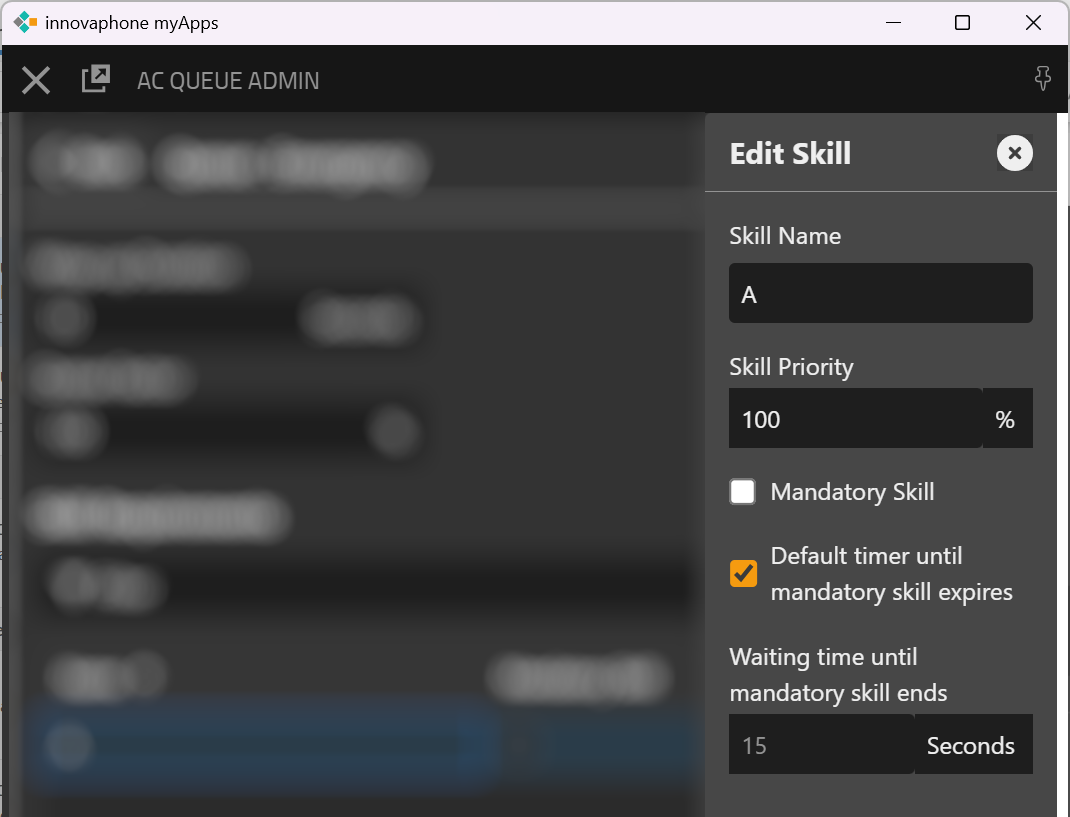Screen dimensions: 1070x817
Task: Uncheck the Default timer checkbox
Action: [743, 574]
